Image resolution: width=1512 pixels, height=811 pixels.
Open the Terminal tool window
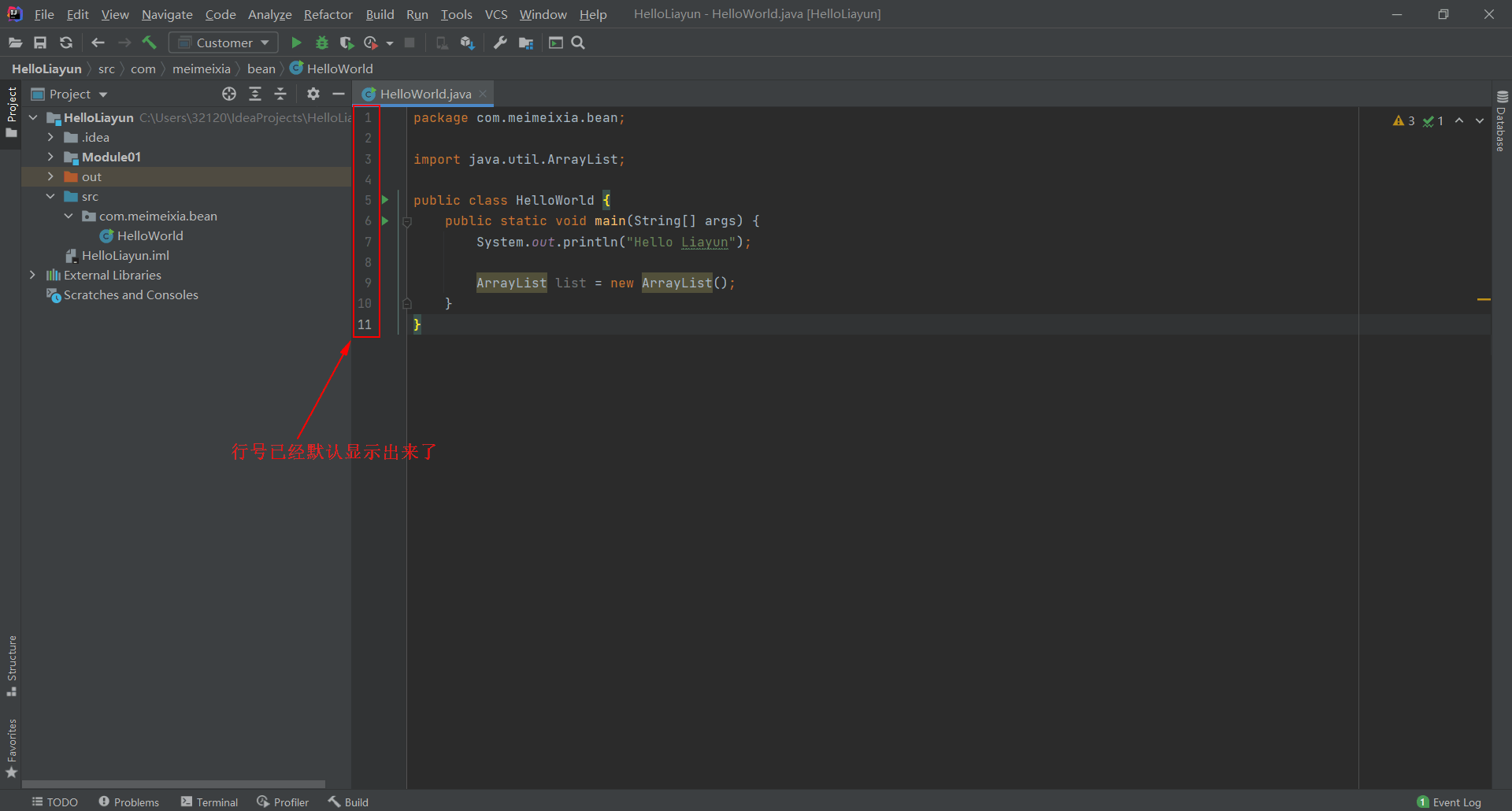(x=209, y=802)
